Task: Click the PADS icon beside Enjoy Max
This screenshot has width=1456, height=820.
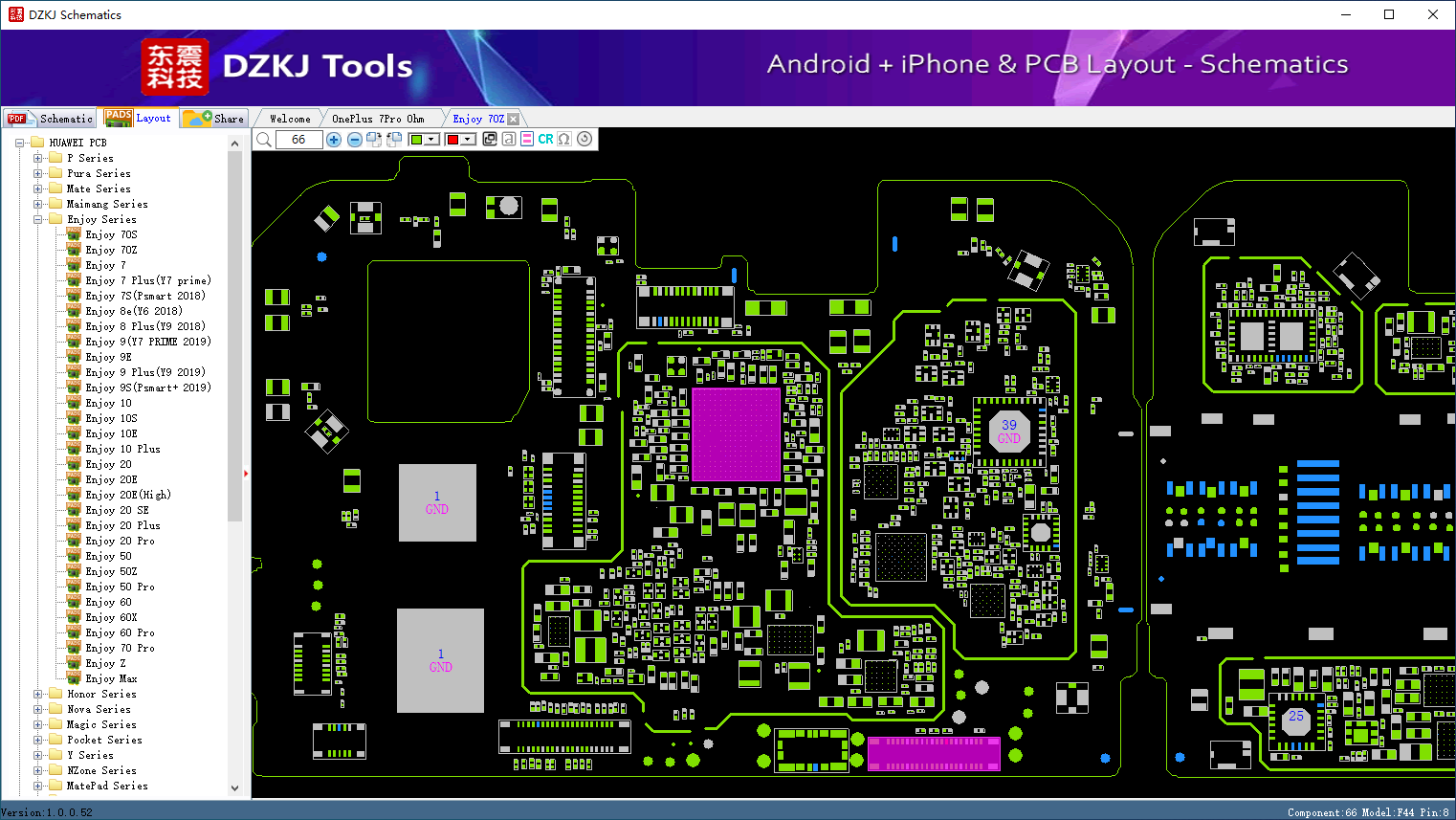Action: click(74, 677)
